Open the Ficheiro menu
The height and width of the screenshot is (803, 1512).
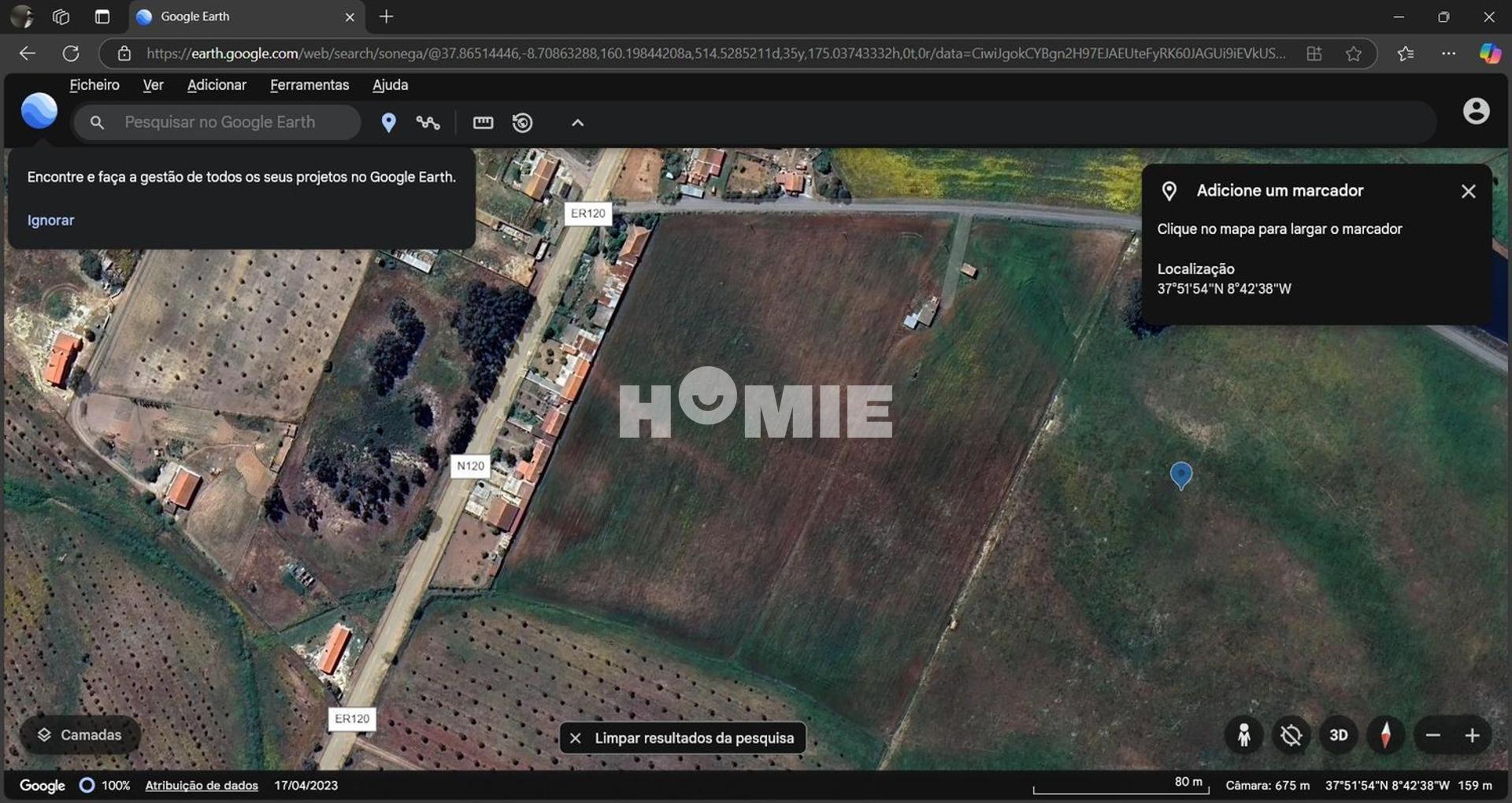coord(94,85)
